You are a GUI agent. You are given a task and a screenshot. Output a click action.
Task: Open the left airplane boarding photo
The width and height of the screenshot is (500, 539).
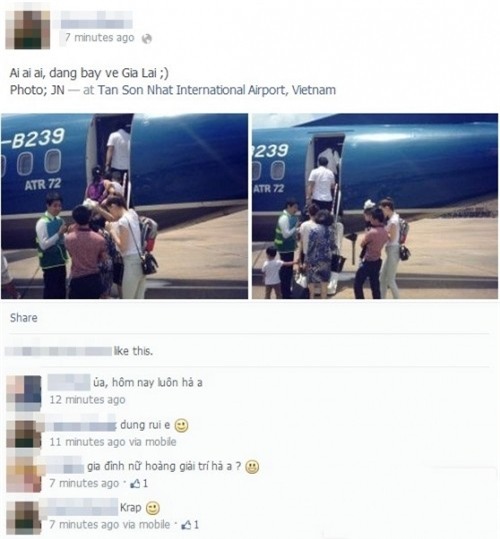[x=124, y=206]
